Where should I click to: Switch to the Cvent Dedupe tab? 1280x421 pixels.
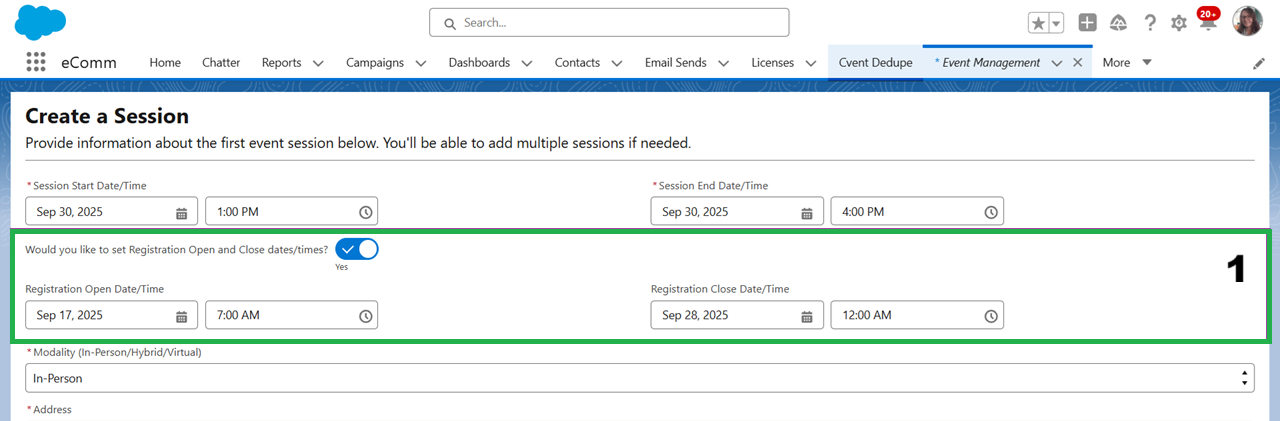tap(875, 62)
